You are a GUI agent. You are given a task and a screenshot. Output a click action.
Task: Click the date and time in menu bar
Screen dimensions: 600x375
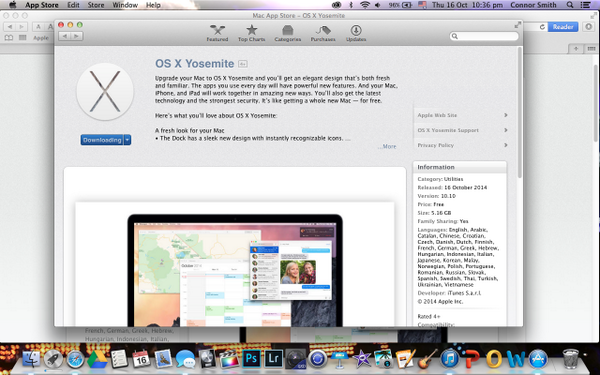pos(467,5)
